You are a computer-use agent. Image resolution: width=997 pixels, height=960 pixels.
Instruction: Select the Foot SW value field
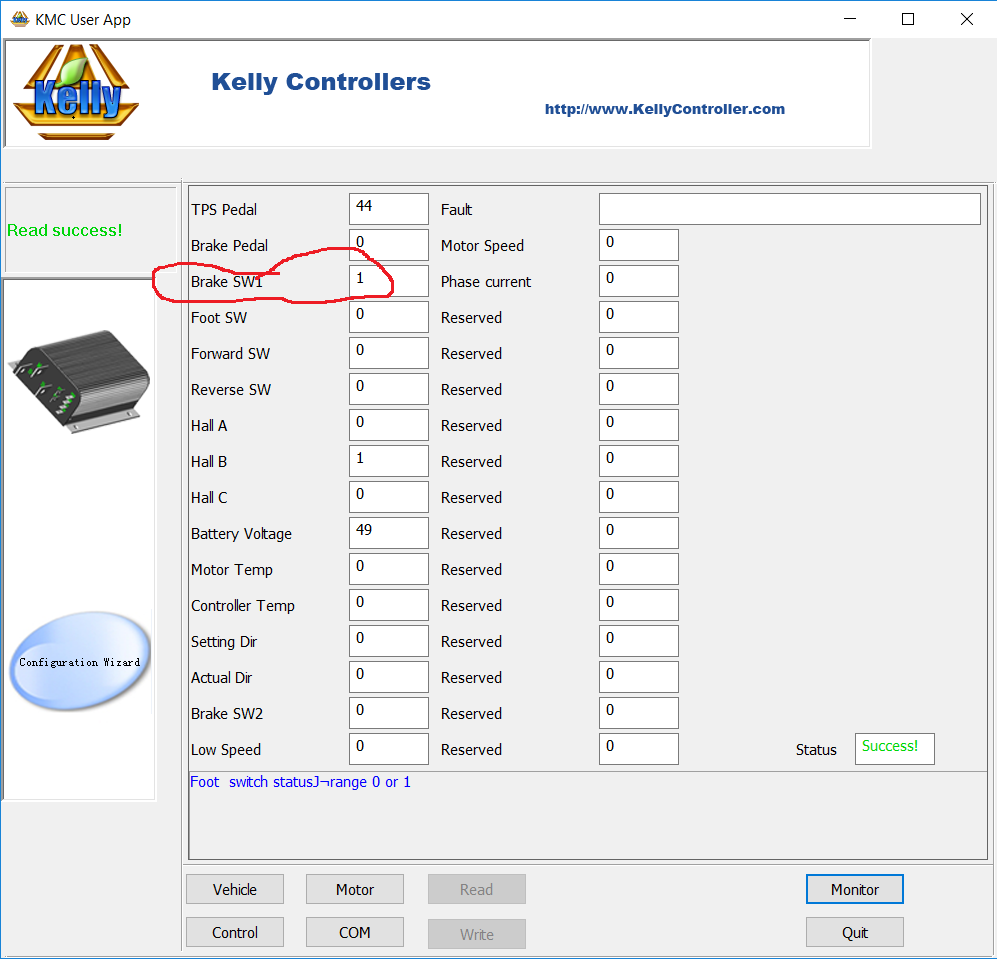388,317
